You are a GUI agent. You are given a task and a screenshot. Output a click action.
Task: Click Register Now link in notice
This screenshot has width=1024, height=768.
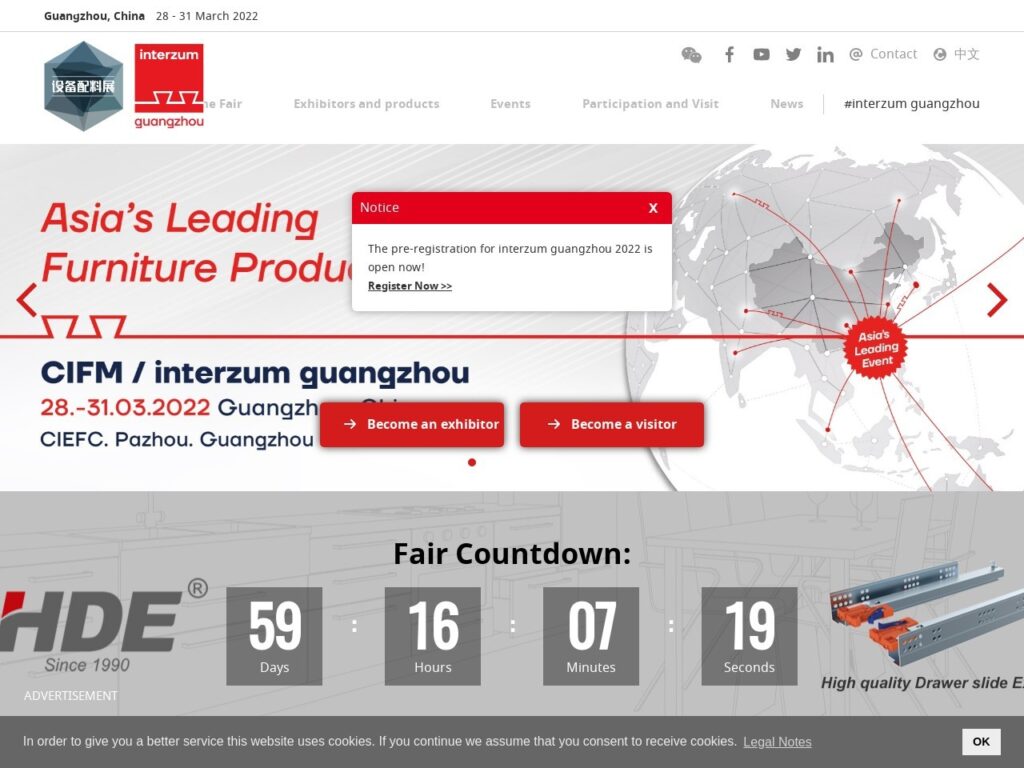409,286
